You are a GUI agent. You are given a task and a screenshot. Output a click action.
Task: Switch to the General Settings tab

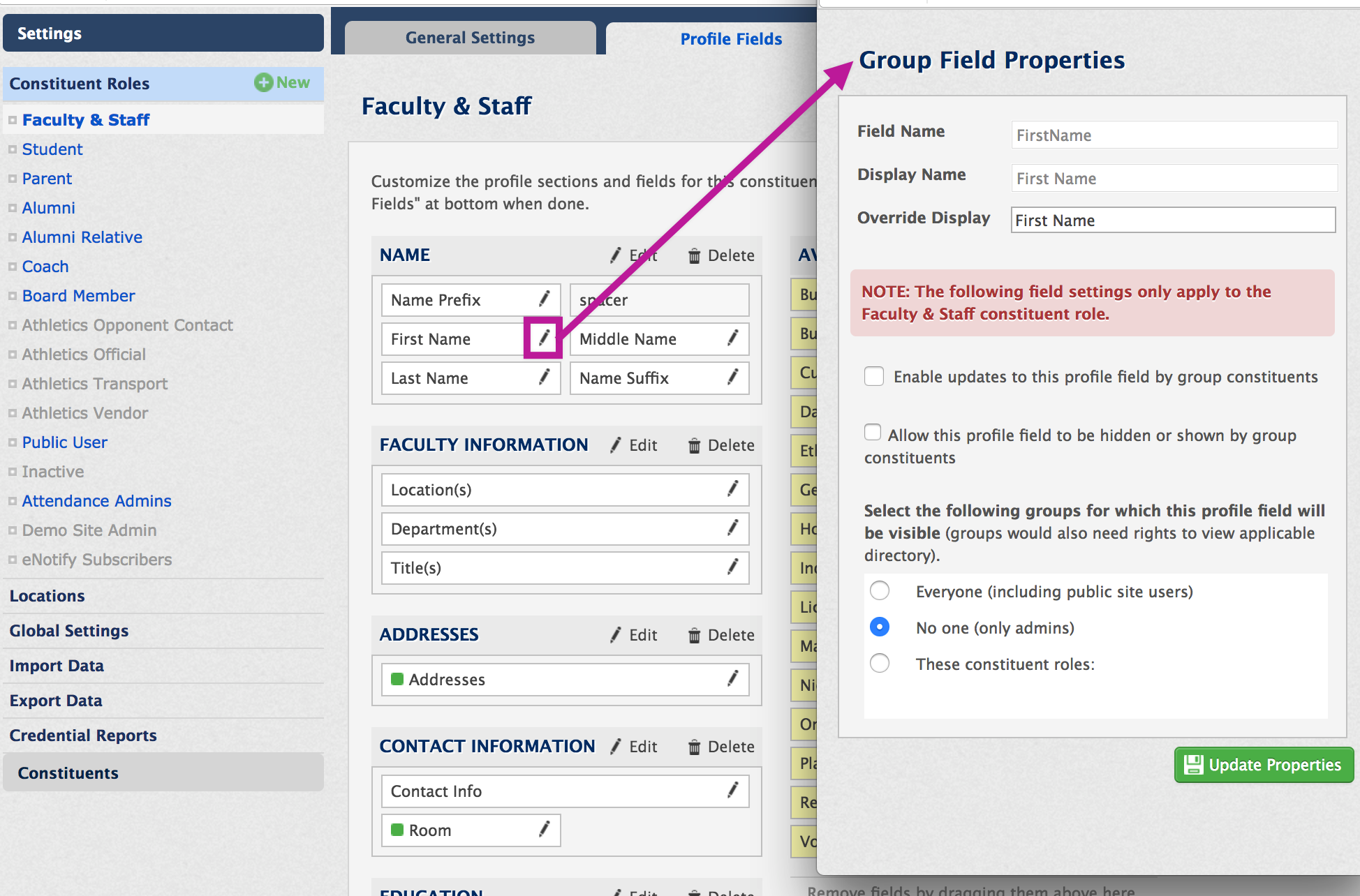(x=468, y=38)
